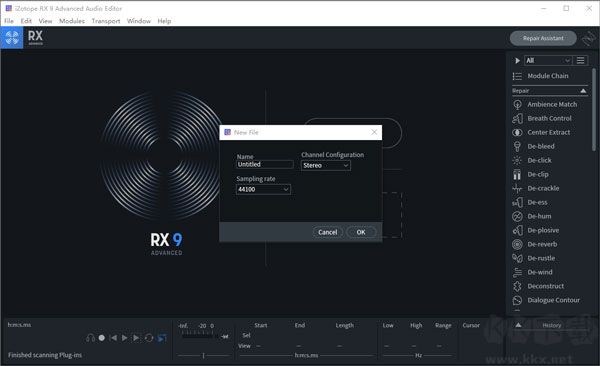600x366 pixels.
Task: Close the New File dialog
Action: [374, 132]
